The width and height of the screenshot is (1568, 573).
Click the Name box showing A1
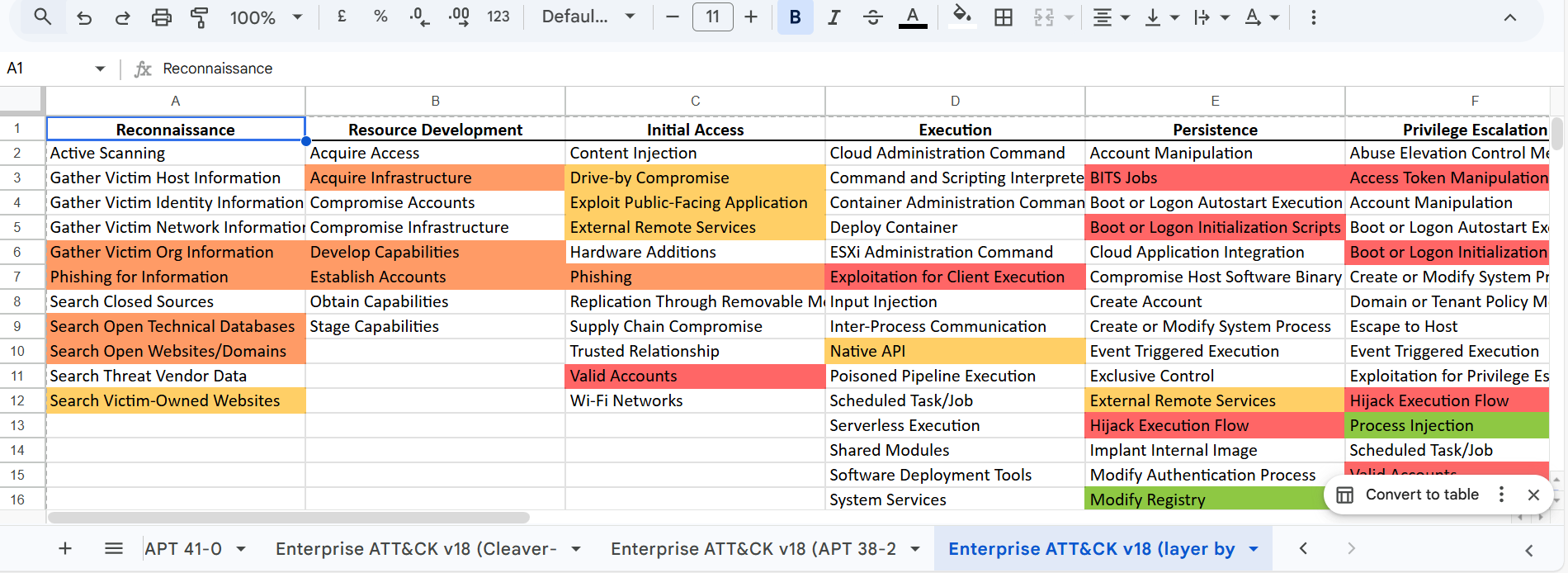pyautogui.click(x=45, y=69)
